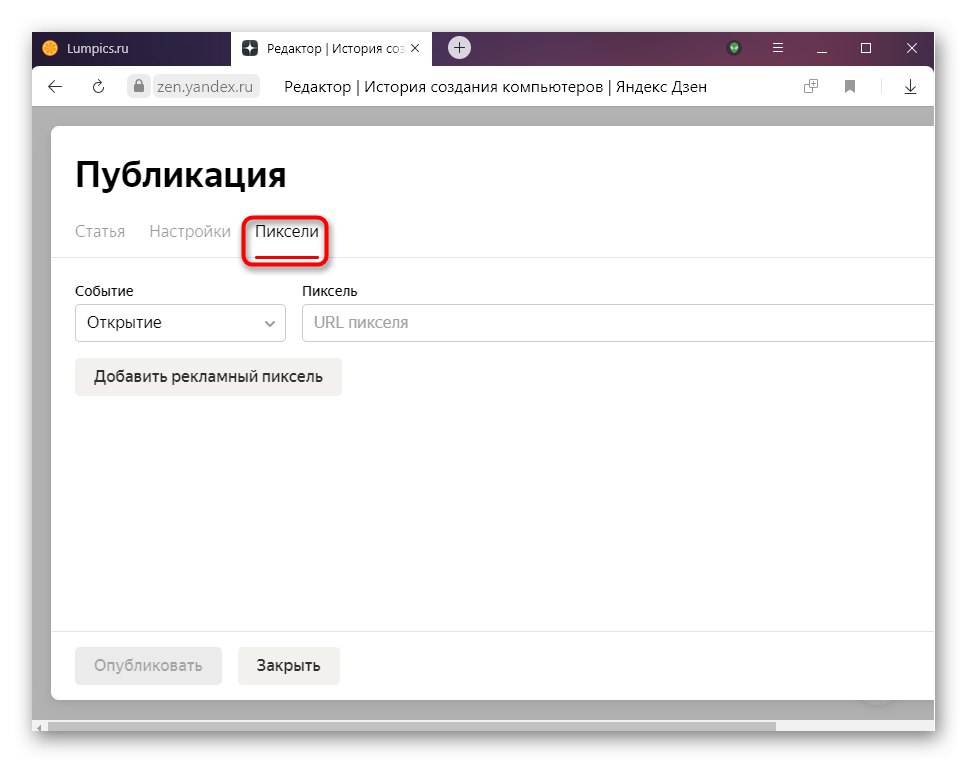The width and height of the screenshot is (967, 763).
Task: Switch to the Настройки tab
Action: click(189, 230)
